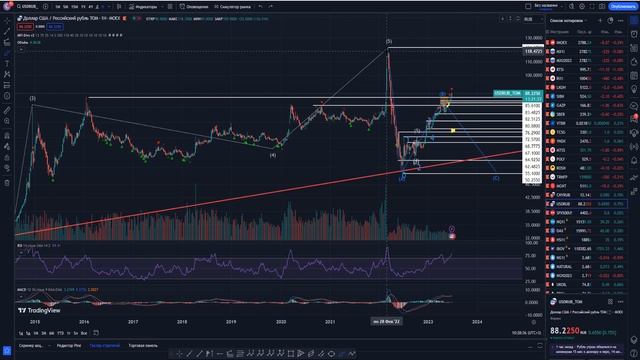Open the calendar panel in right sidebar
The image size is (640, 360).
[x=634, y=76]
